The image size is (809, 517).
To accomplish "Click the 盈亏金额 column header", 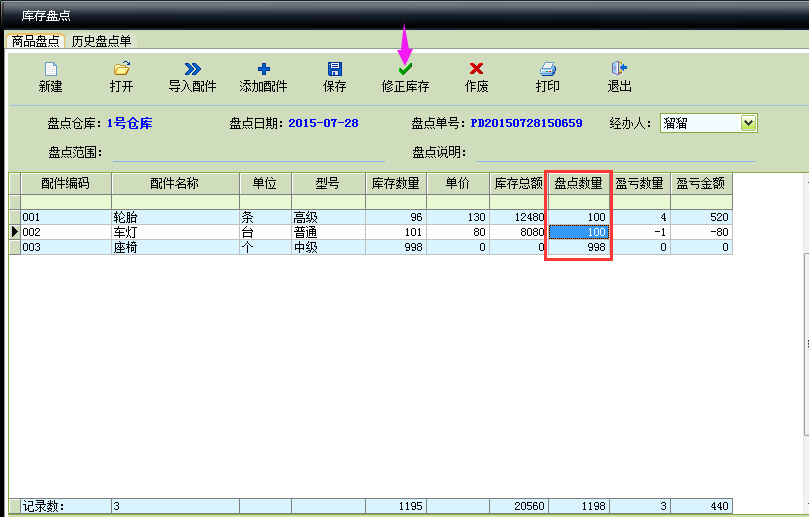I will point(701,183).
